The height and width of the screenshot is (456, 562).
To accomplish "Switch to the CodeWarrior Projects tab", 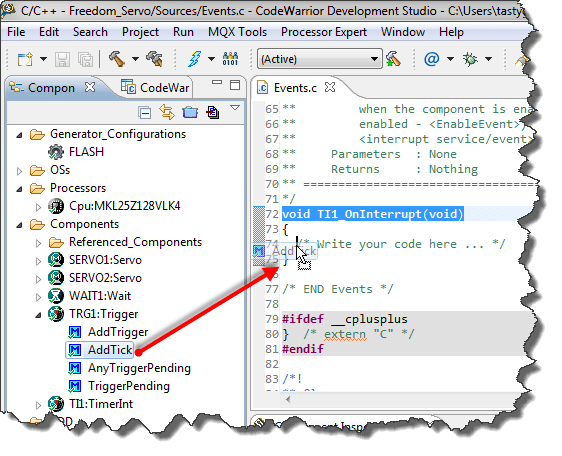I will click(x=155, y=87).
